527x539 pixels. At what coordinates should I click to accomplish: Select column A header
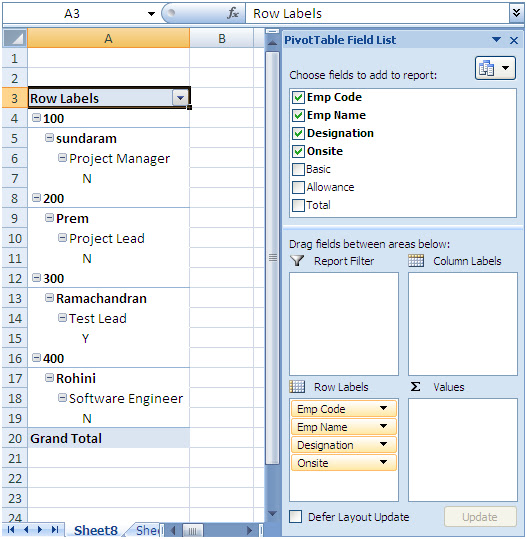click(x=108, y=38)
